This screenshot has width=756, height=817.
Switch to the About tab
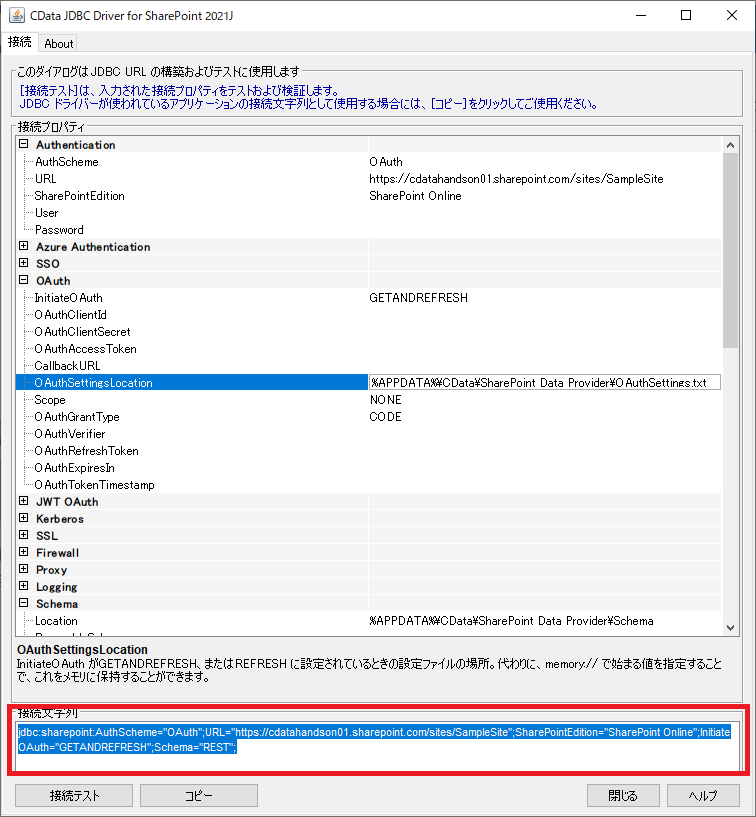[x=58, y=44]
